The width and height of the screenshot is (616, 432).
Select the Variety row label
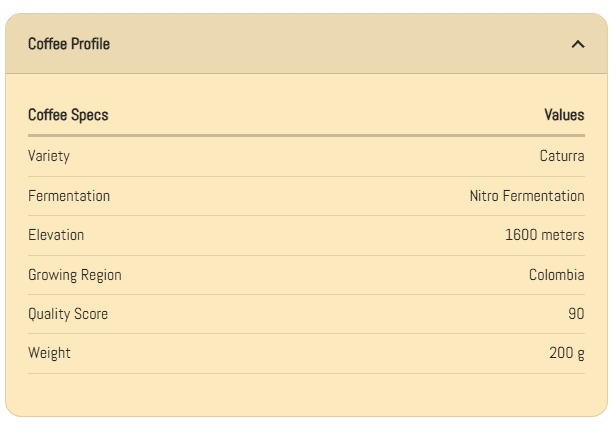(49, 156)
